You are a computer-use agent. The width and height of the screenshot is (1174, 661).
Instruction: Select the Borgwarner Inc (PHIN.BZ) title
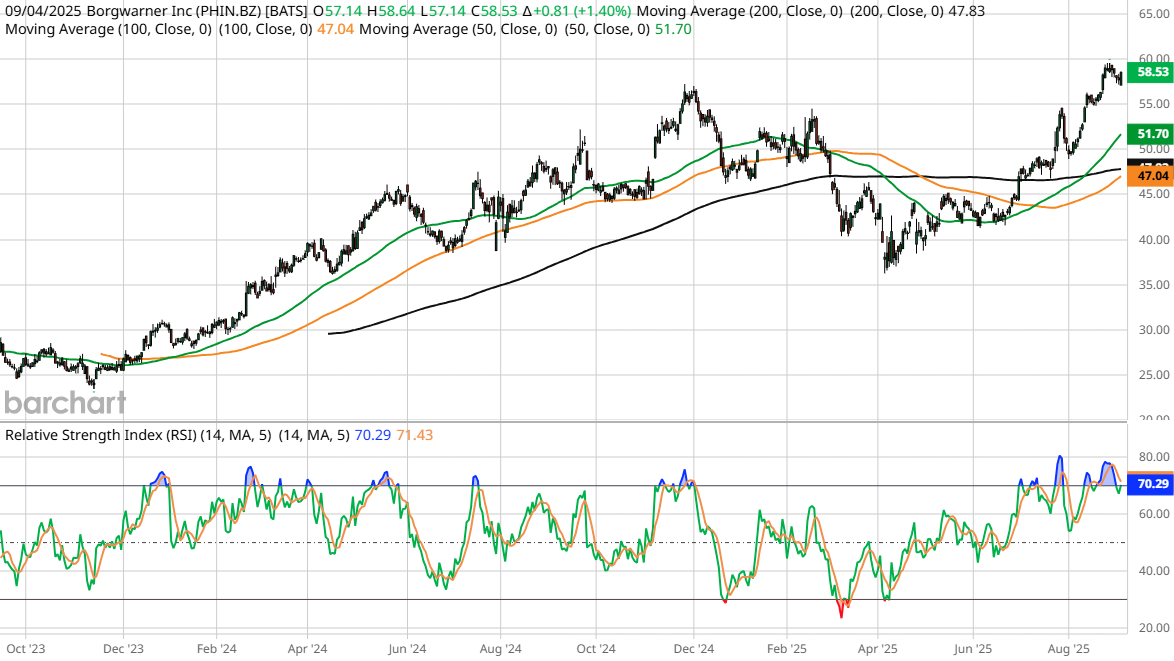click(174, 11)
